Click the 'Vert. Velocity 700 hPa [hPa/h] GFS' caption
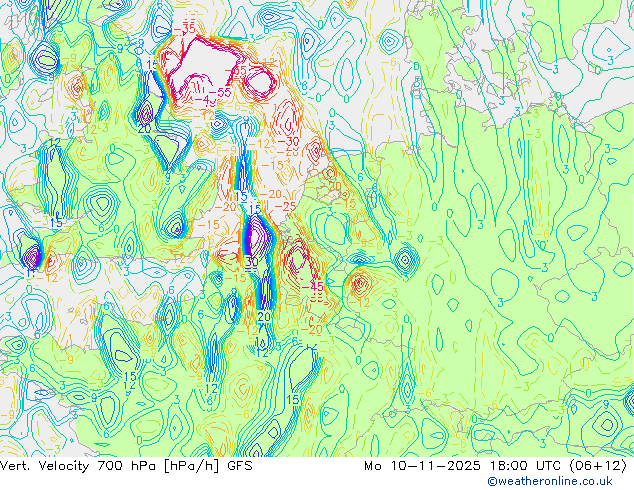Viewport: 634px width, 490px height. (x=126, y=466)
